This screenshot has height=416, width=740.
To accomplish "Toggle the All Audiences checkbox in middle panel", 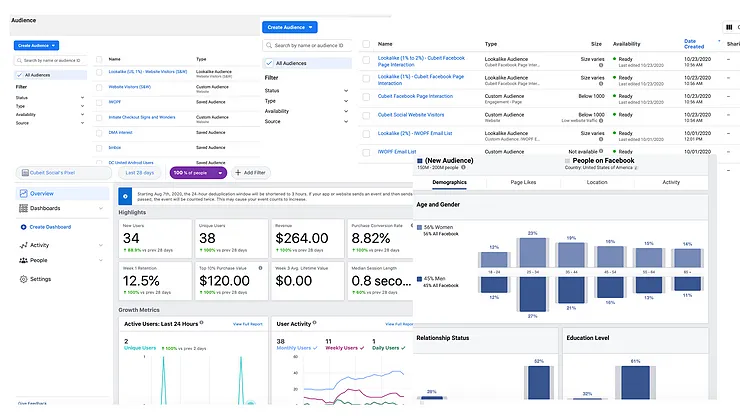I will pos(269,63).
